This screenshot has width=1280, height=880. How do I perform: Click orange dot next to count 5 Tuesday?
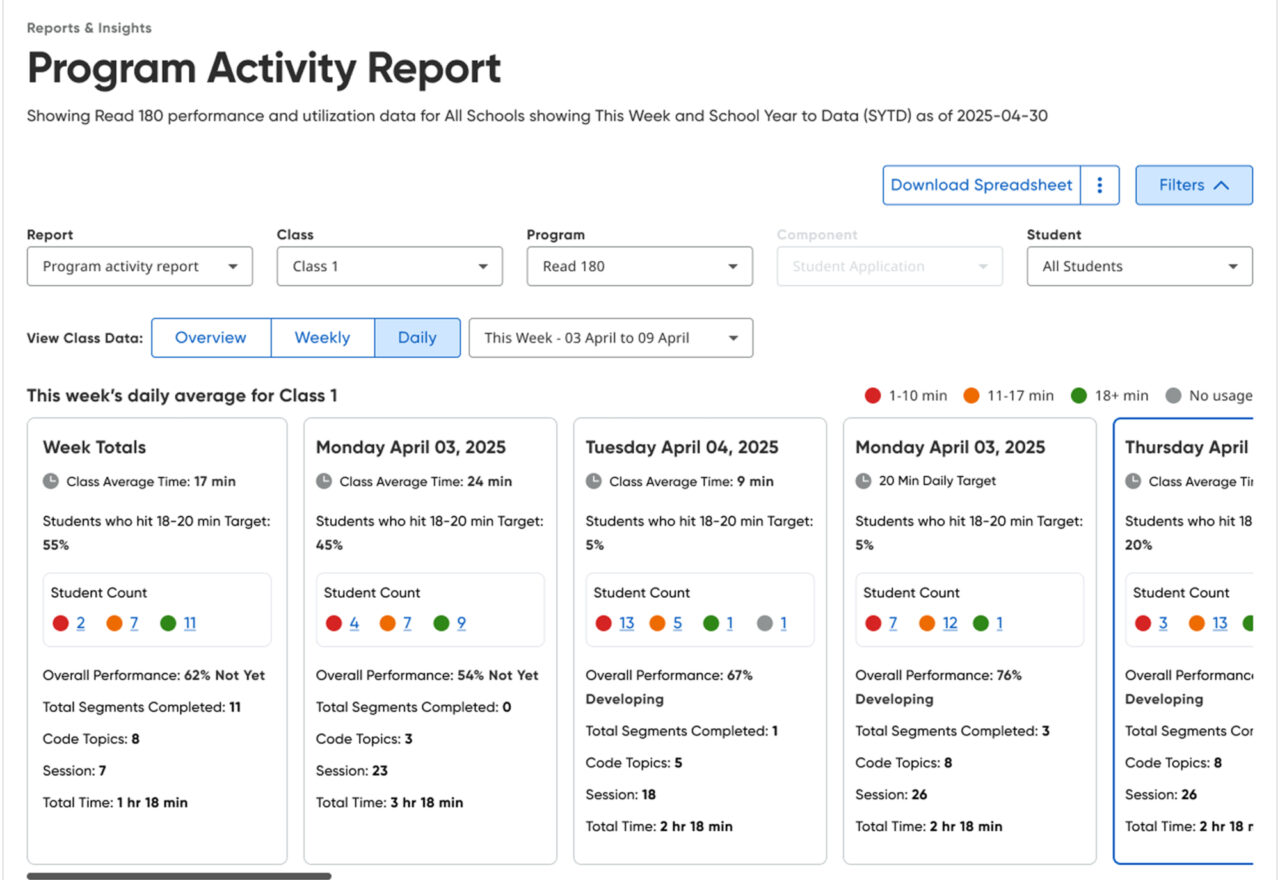[x=657, y=623]
